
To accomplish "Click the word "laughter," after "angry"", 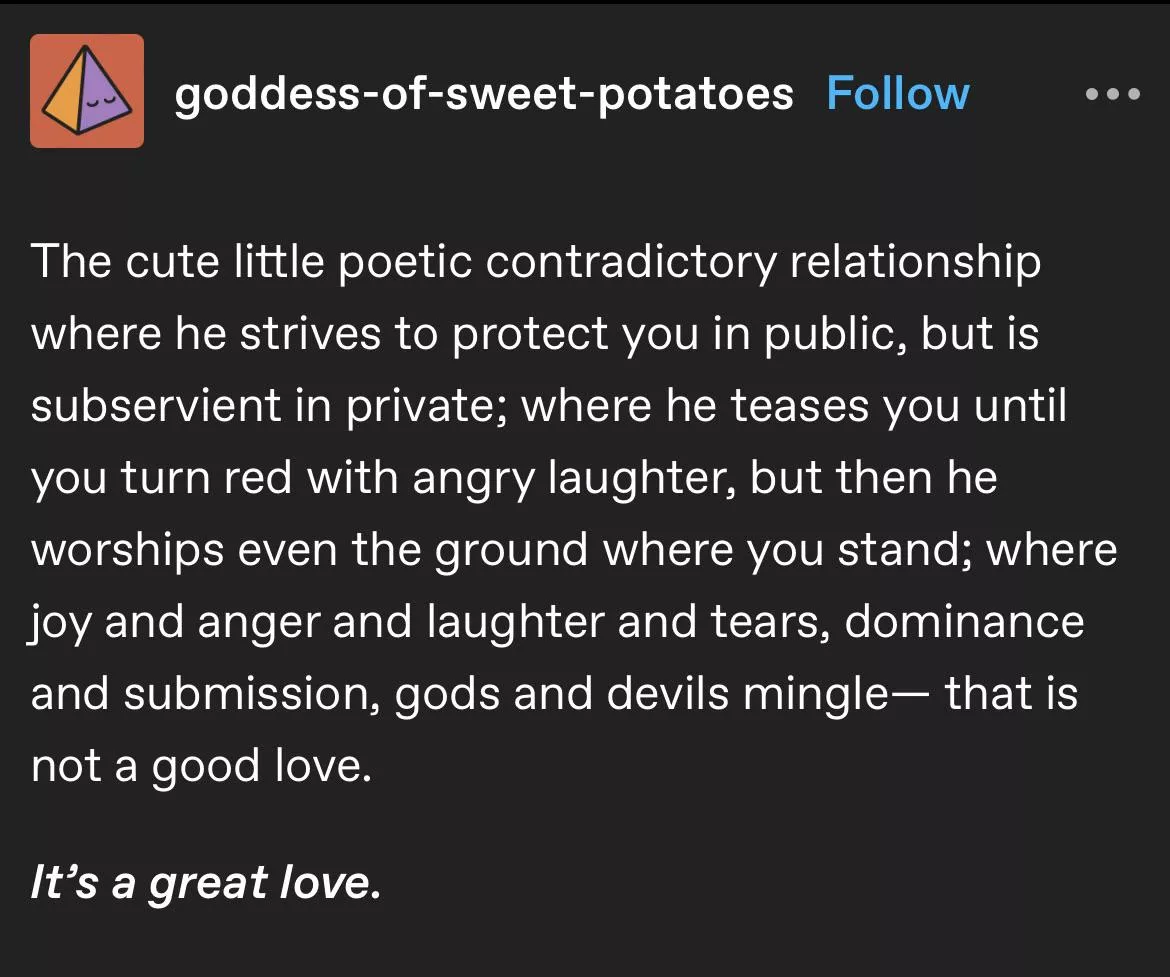I will tap(642, 478).
